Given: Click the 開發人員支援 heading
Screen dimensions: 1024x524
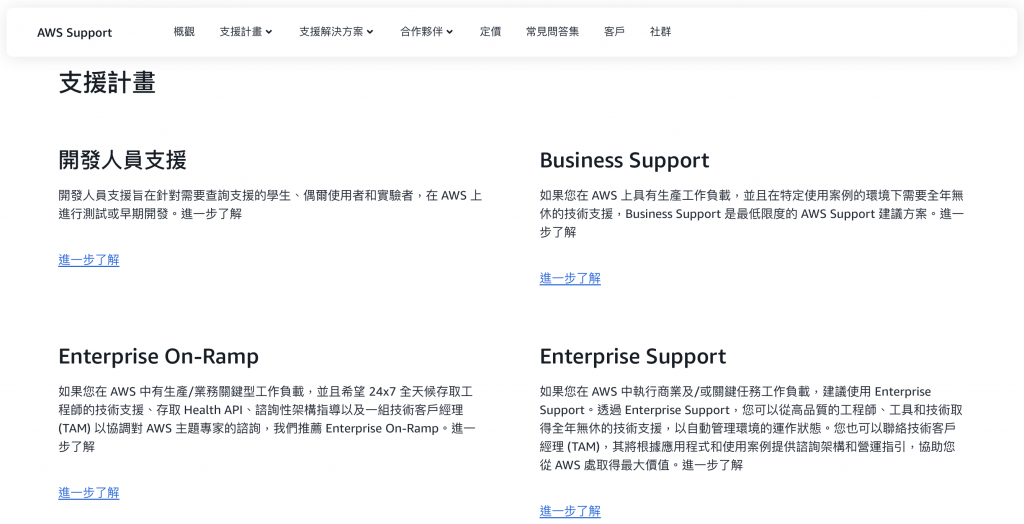Looking at the screenshot, I should pyautogui.click(x=123, y=160).
